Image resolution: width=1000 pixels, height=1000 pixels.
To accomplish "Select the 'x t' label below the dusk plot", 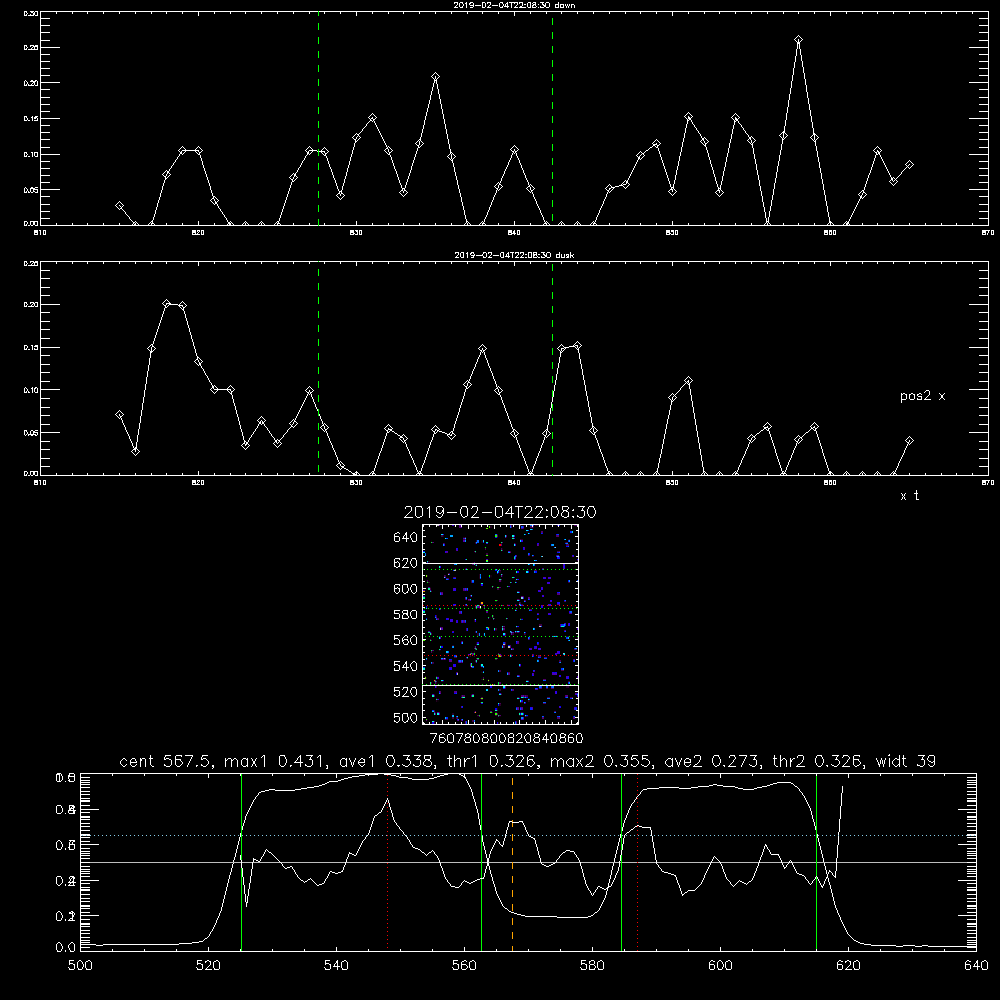I will click(909, 496).
